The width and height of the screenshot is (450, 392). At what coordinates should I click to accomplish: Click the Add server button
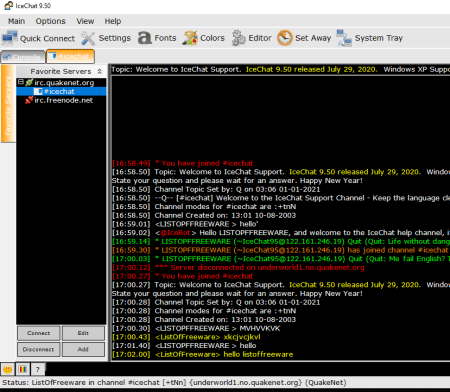pos(83,349)
